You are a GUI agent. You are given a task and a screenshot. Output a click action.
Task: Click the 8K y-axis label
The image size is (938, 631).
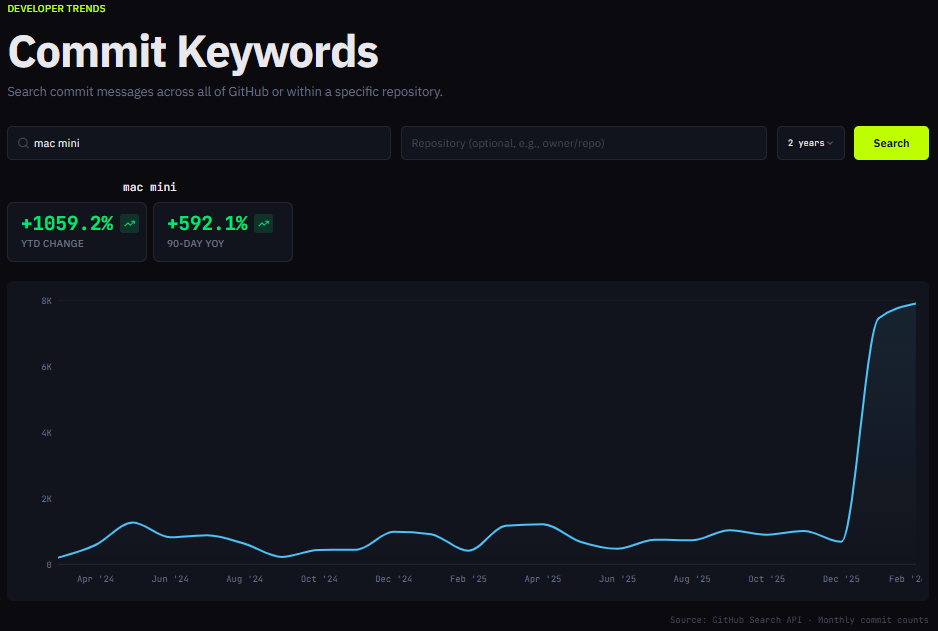[47, 301]
